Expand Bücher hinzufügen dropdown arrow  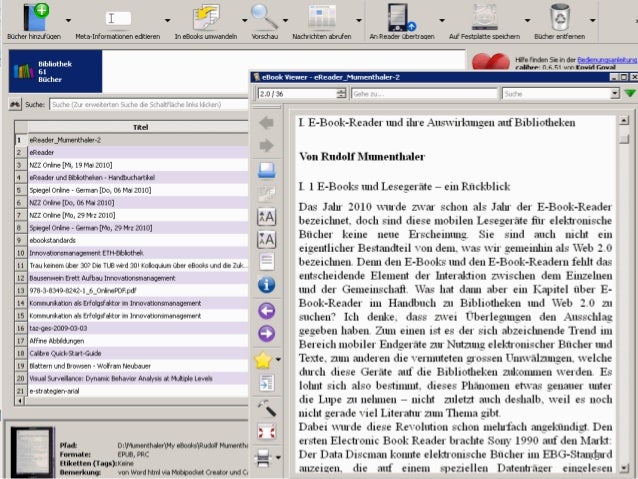[x=68, y=20]
